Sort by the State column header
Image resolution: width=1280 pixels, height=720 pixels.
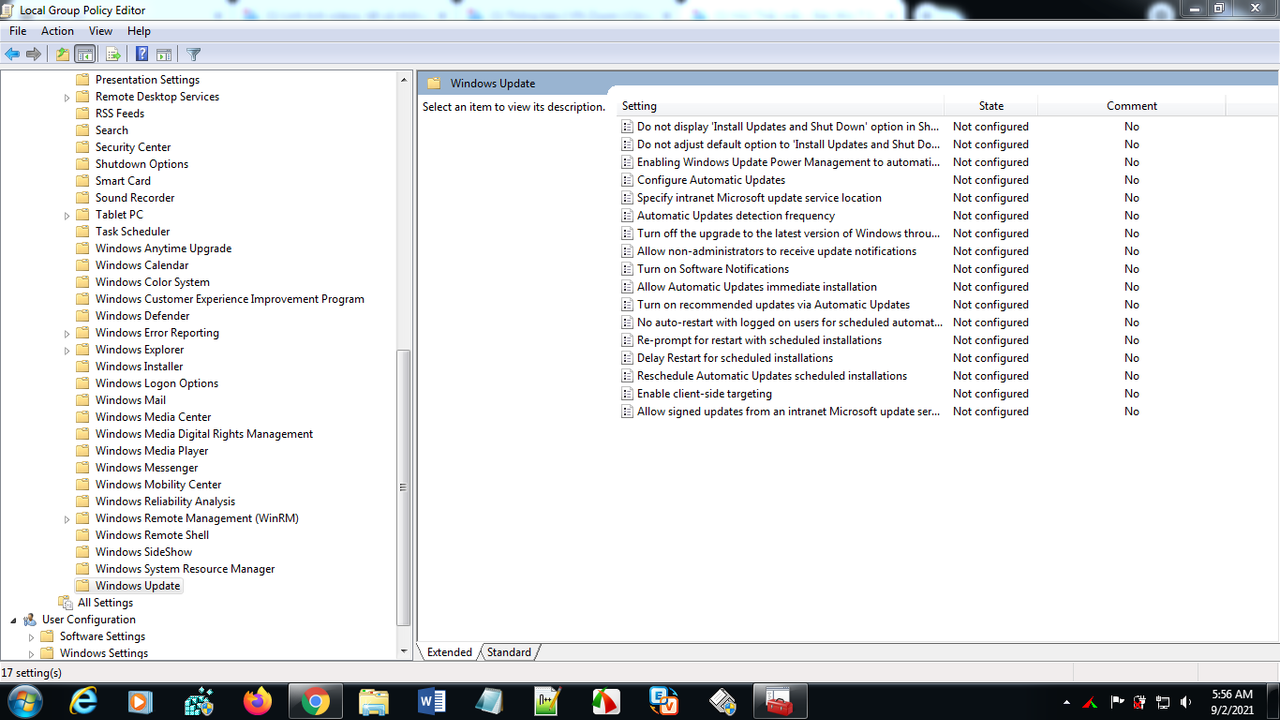(x=991, y=106)
